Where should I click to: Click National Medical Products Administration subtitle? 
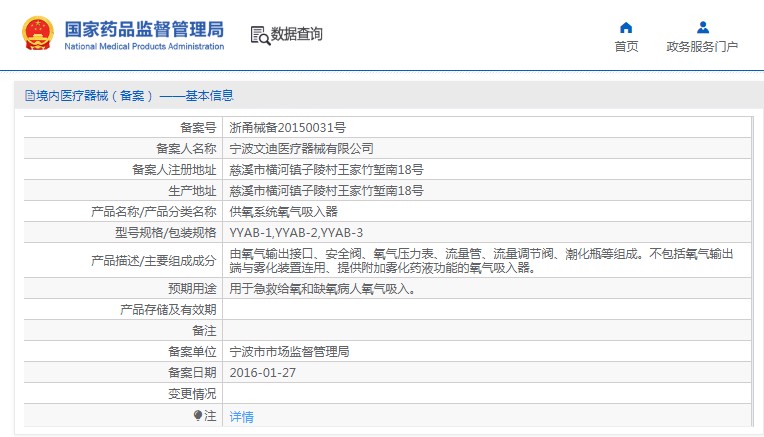(x=144, y=46)
